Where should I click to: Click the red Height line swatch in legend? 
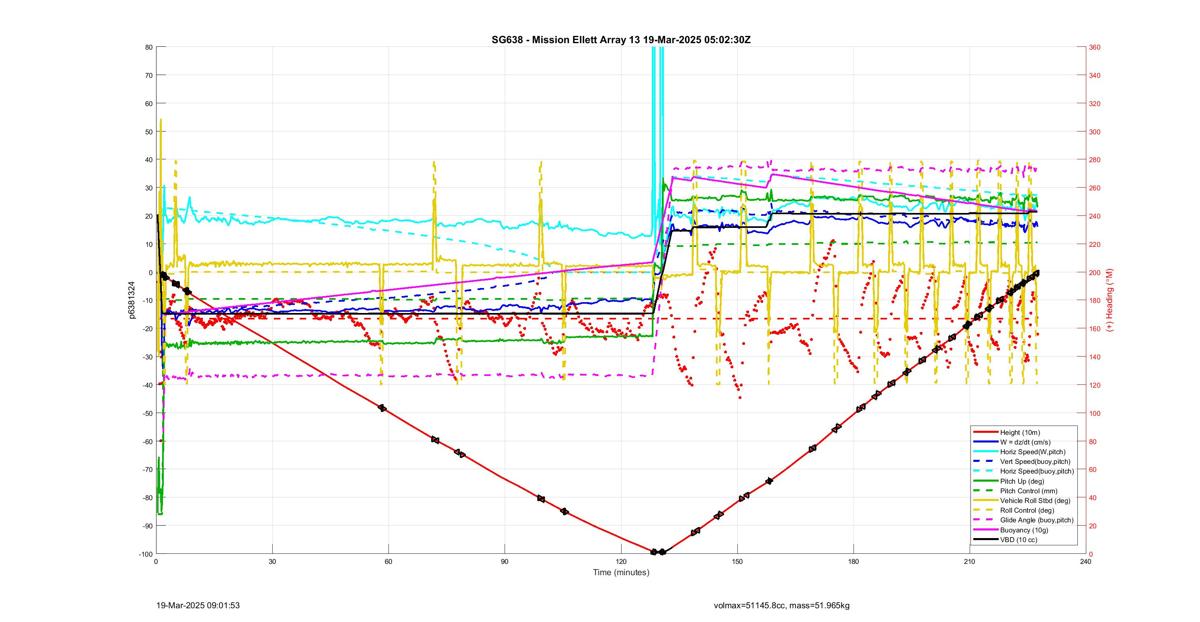(x=985, y=432)
